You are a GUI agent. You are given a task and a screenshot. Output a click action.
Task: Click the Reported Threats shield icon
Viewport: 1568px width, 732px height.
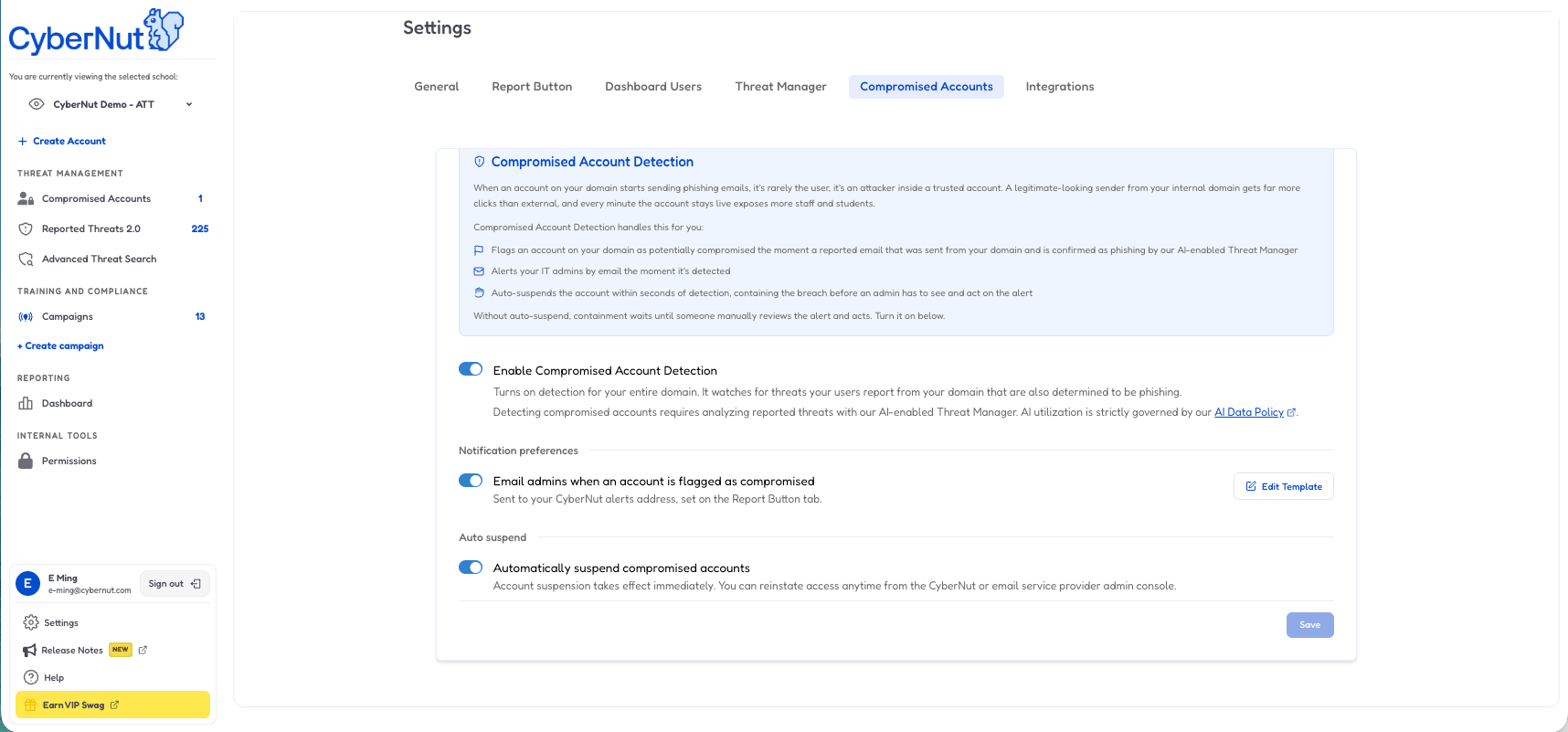(26, 228)
